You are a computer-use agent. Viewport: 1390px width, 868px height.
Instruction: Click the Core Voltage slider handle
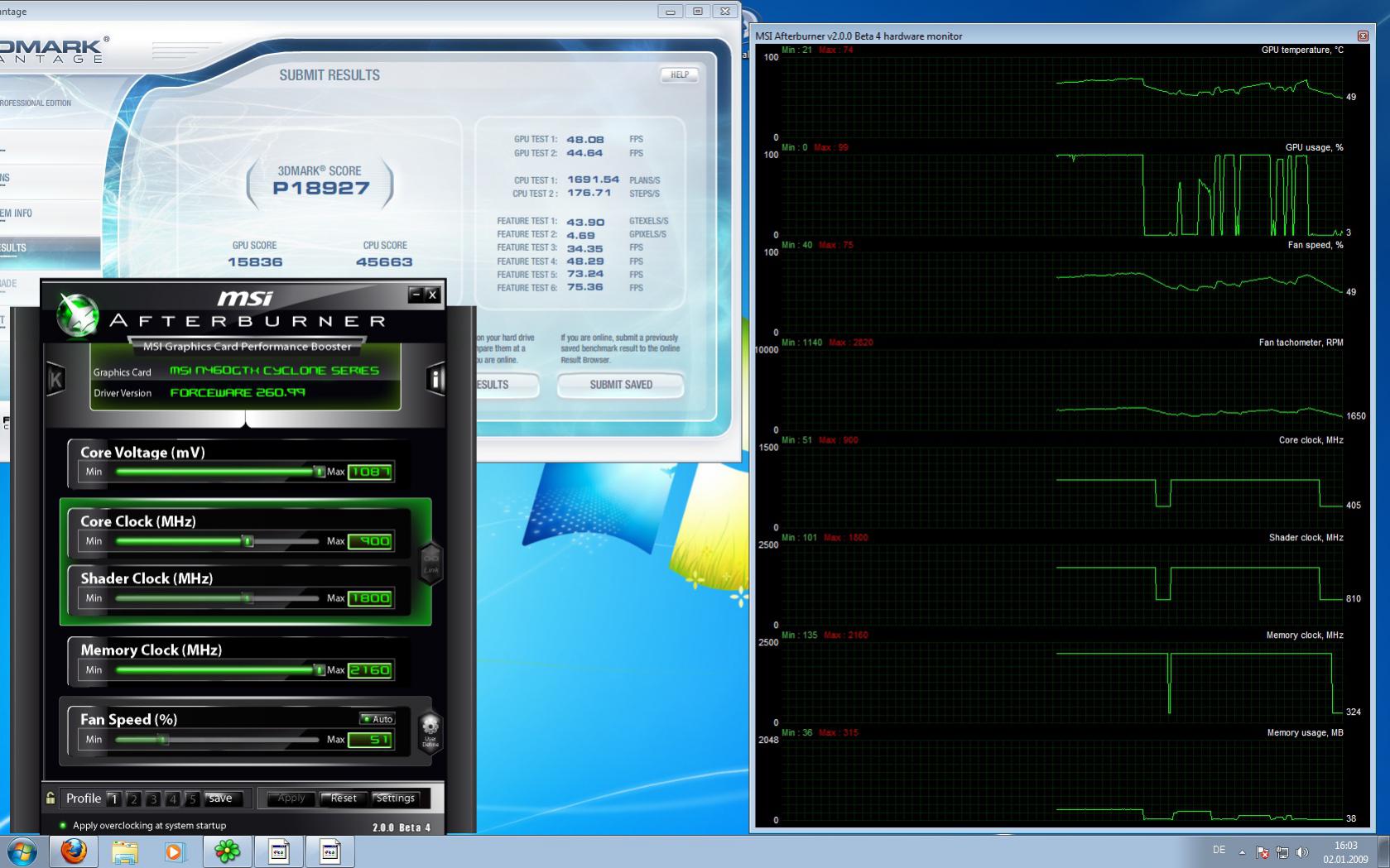[319, 472]
